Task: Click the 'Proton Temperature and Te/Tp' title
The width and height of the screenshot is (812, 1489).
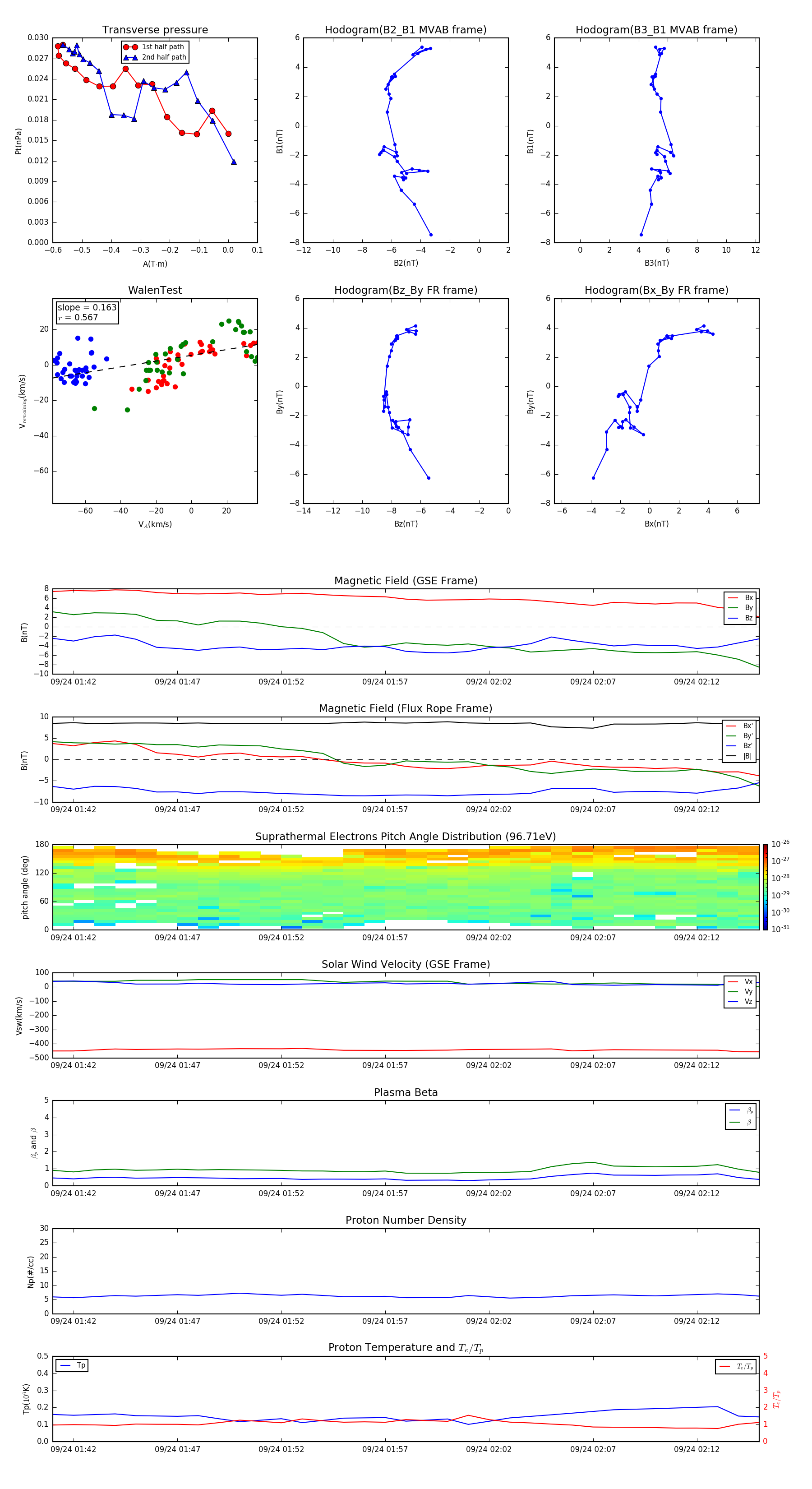Action: pyautogui.click(x=406, y=1348)
